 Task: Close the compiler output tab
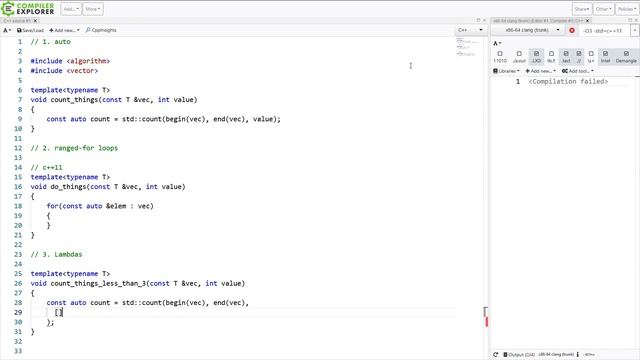588,21
